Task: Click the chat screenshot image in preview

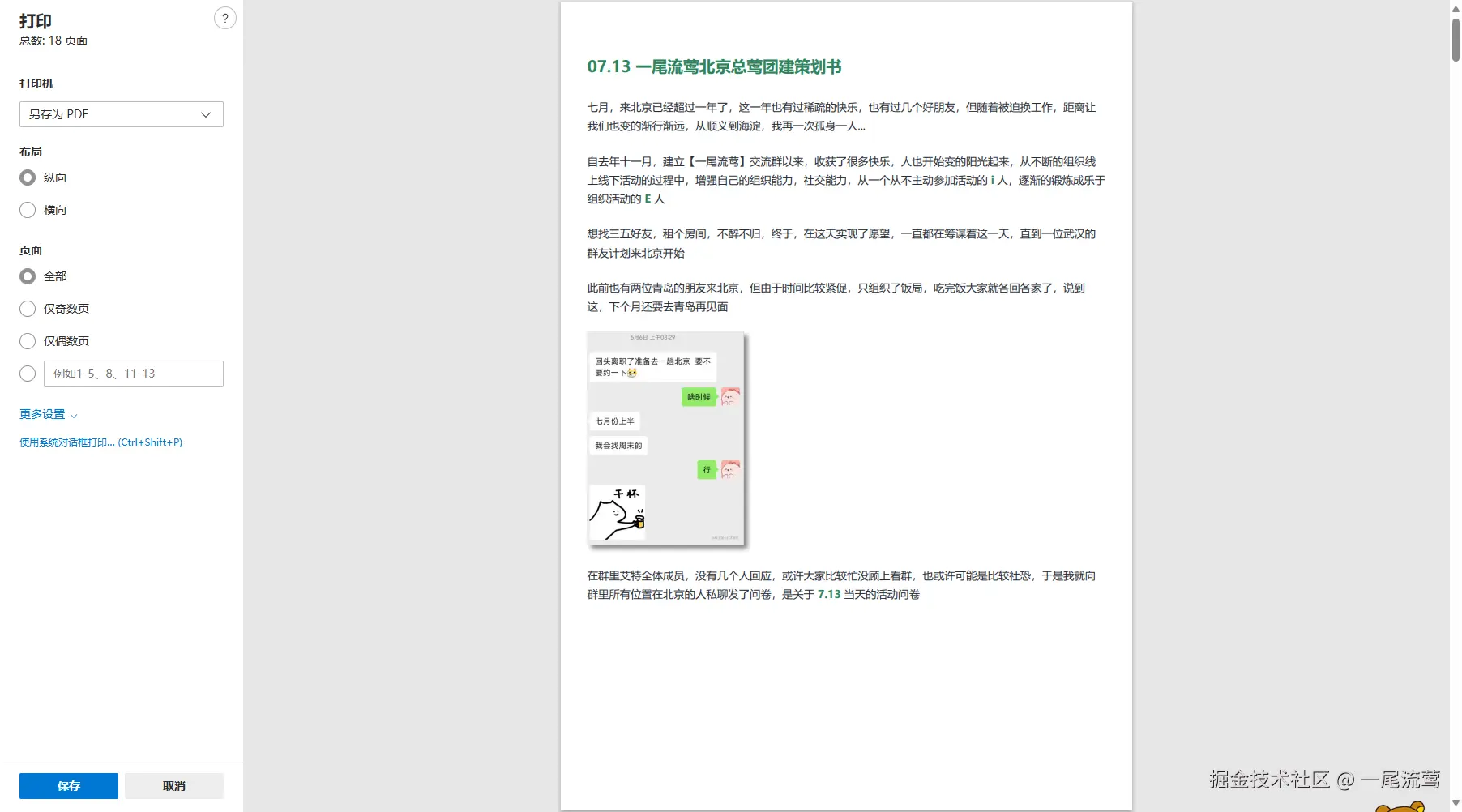Action: [x=665, y=438]
